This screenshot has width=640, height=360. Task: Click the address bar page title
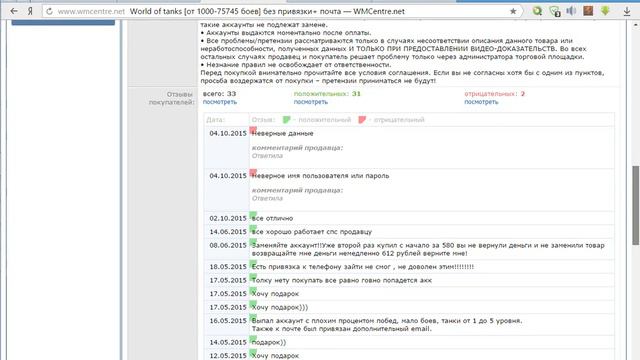point(267,11)
